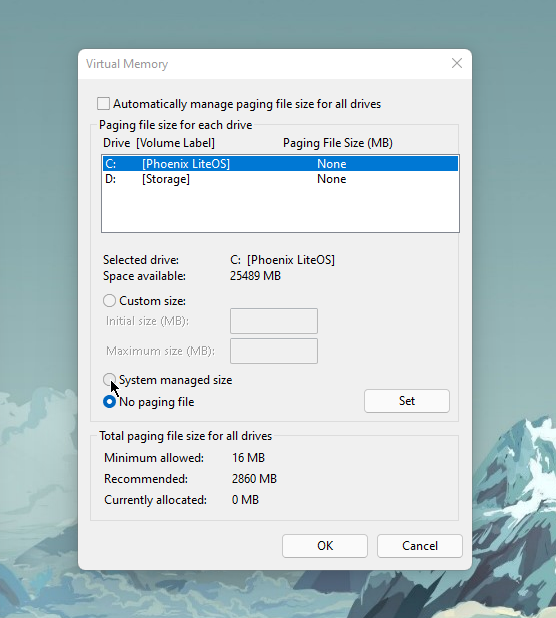
Task: Close the Virtual Memory dialog with X
Action: click(x=457, y=63)
